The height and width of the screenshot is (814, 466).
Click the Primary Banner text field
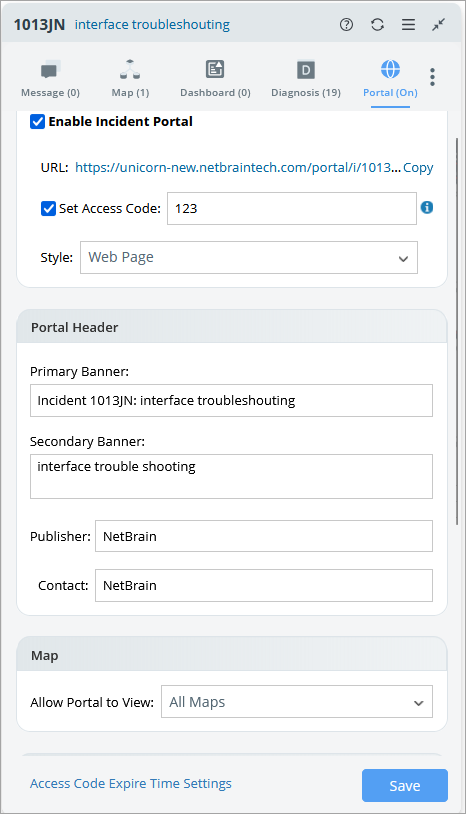[231, 400]
